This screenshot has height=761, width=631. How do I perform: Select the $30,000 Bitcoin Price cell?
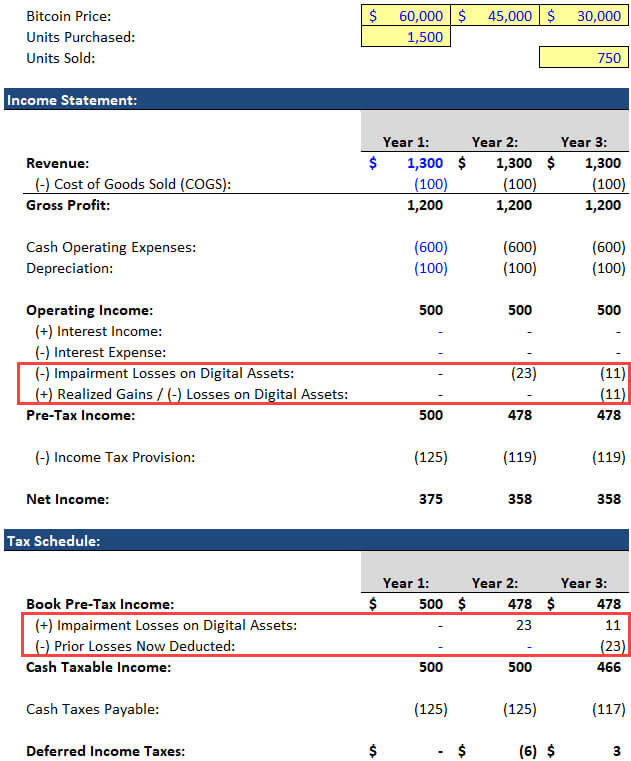[x=584, y=16]
